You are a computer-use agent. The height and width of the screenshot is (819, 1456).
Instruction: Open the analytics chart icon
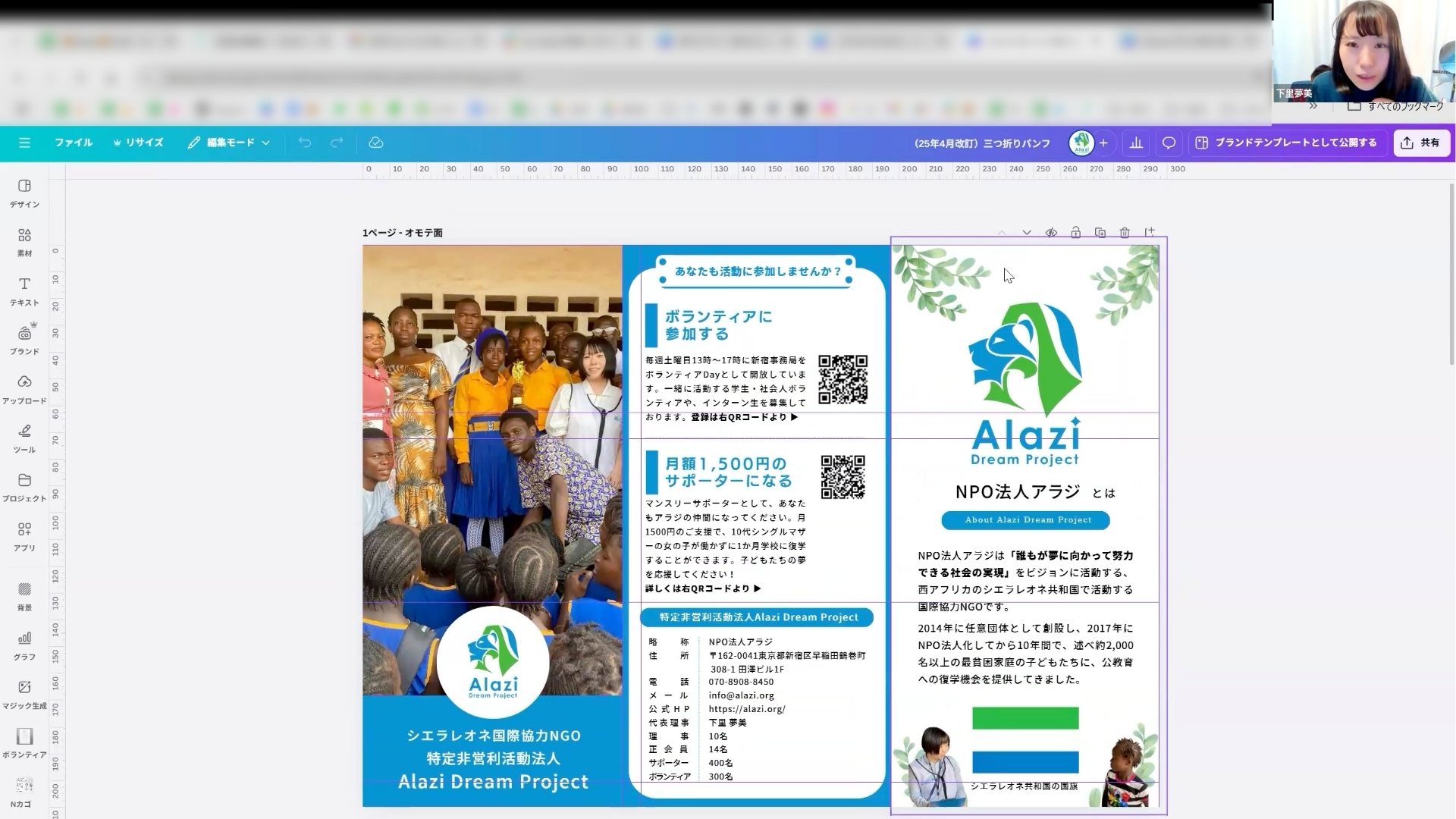click(1136, 143)
